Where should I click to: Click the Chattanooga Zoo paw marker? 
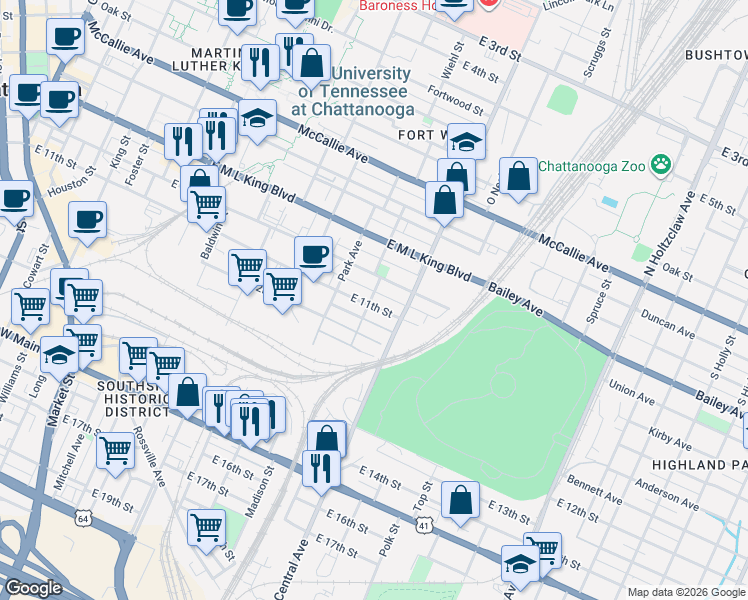pos(661,165)
